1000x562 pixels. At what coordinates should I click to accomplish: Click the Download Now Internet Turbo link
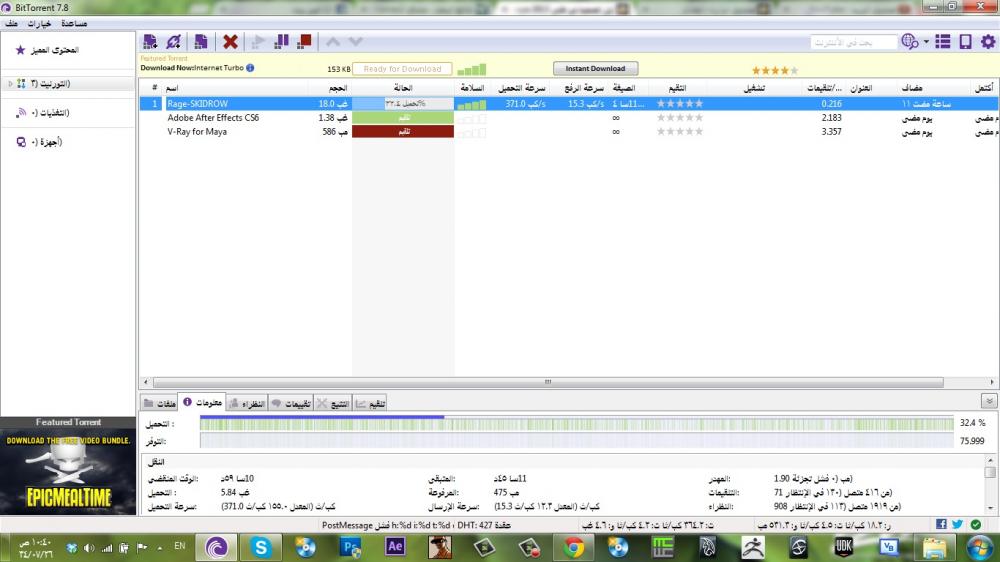pyautogui.click(x=192, y=68)
